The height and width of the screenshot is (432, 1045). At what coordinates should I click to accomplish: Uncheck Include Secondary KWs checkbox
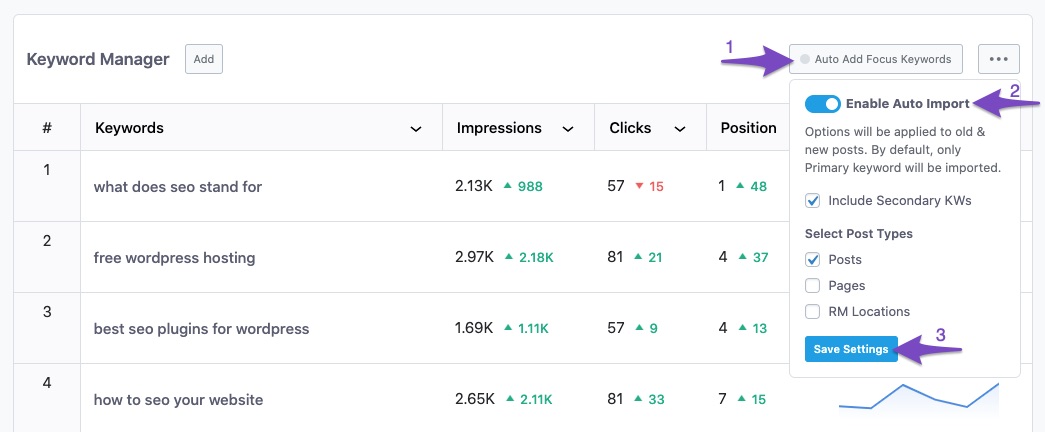(813, 201)
